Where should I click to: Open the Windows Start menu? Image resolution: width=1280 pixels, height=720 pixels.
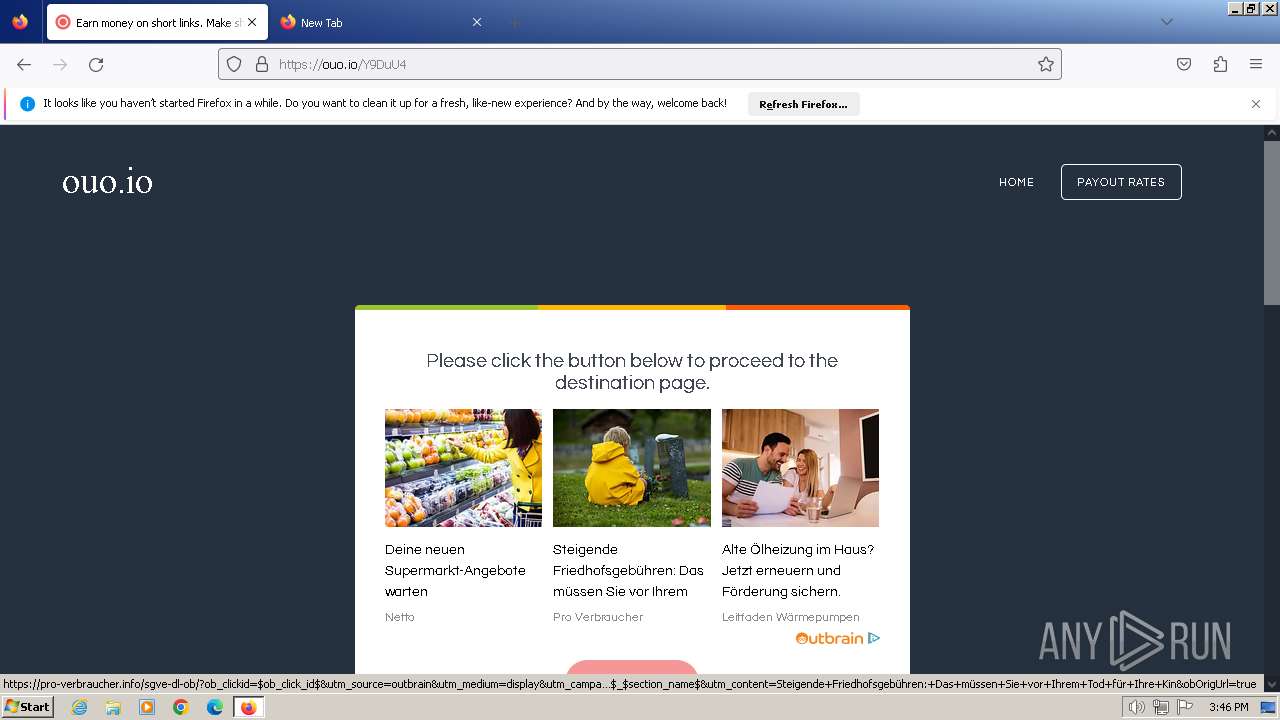pyautogui.click(x=27, y=707)
